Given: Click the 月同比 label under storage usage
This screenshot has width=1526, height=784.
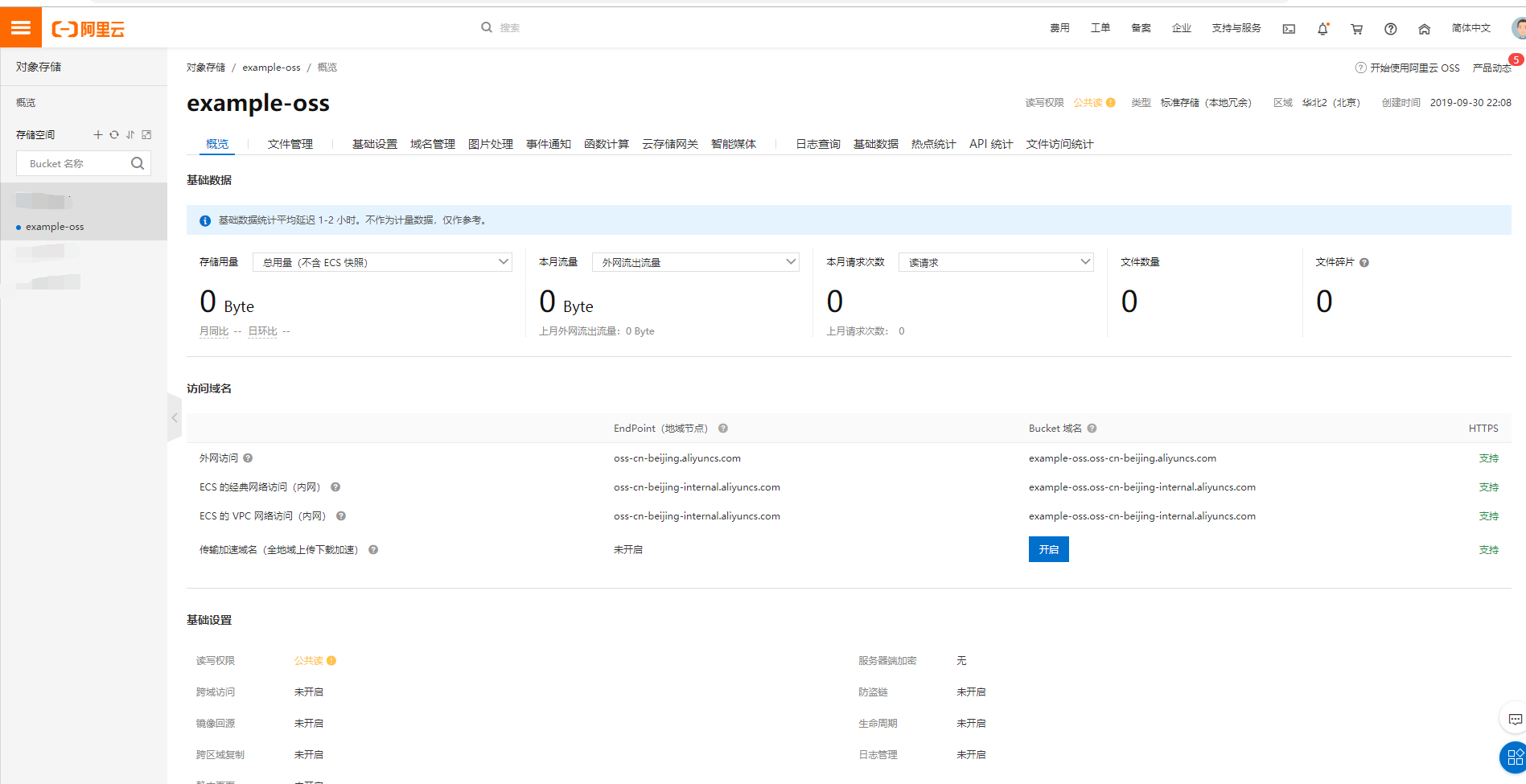Looking at the screenshot, I should point(214,331).
